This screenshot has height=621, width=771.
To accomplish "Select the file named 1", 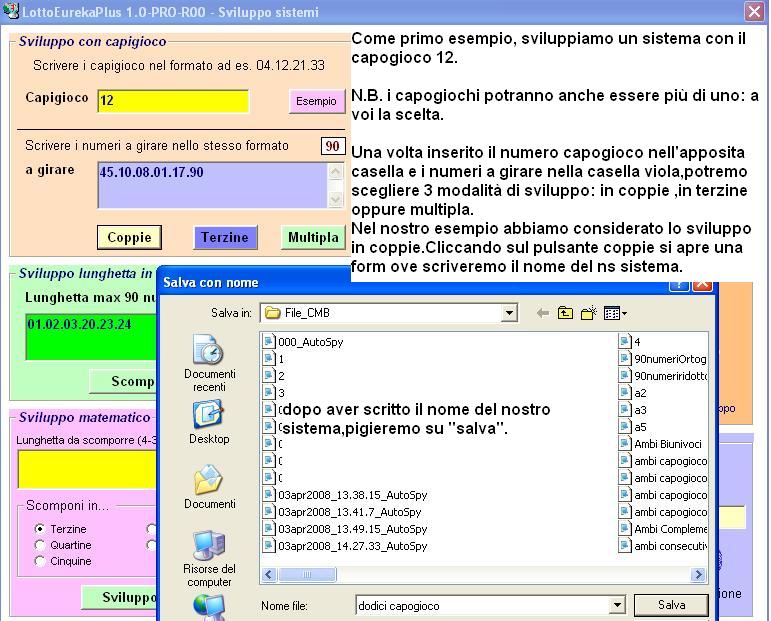I will tap(274, 359).
